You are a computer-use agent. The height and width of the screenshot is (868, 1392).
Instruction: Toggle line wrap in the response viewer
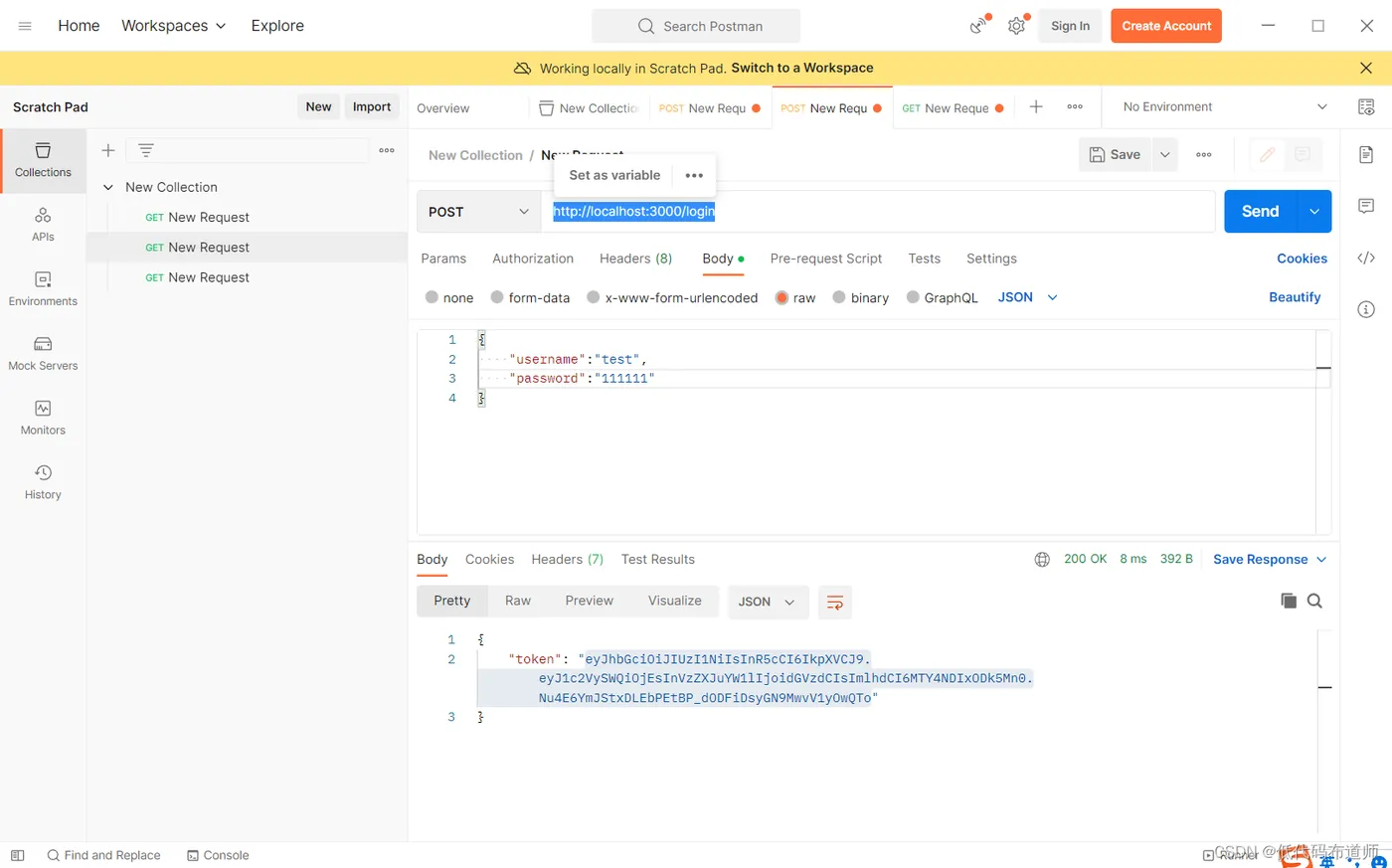(835, 602)
